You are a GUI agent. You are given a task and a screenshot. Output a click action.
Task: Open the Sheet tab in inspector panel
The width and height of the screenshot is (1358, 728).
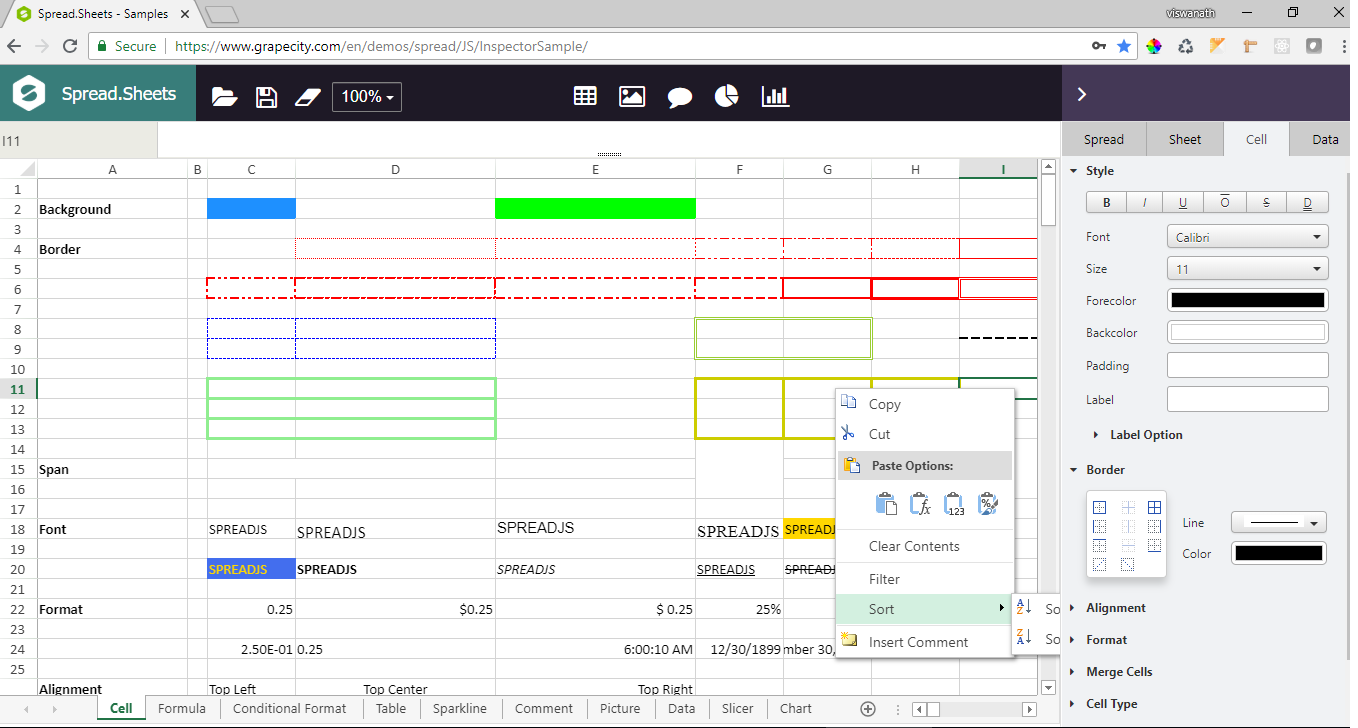coord(1184,139)
